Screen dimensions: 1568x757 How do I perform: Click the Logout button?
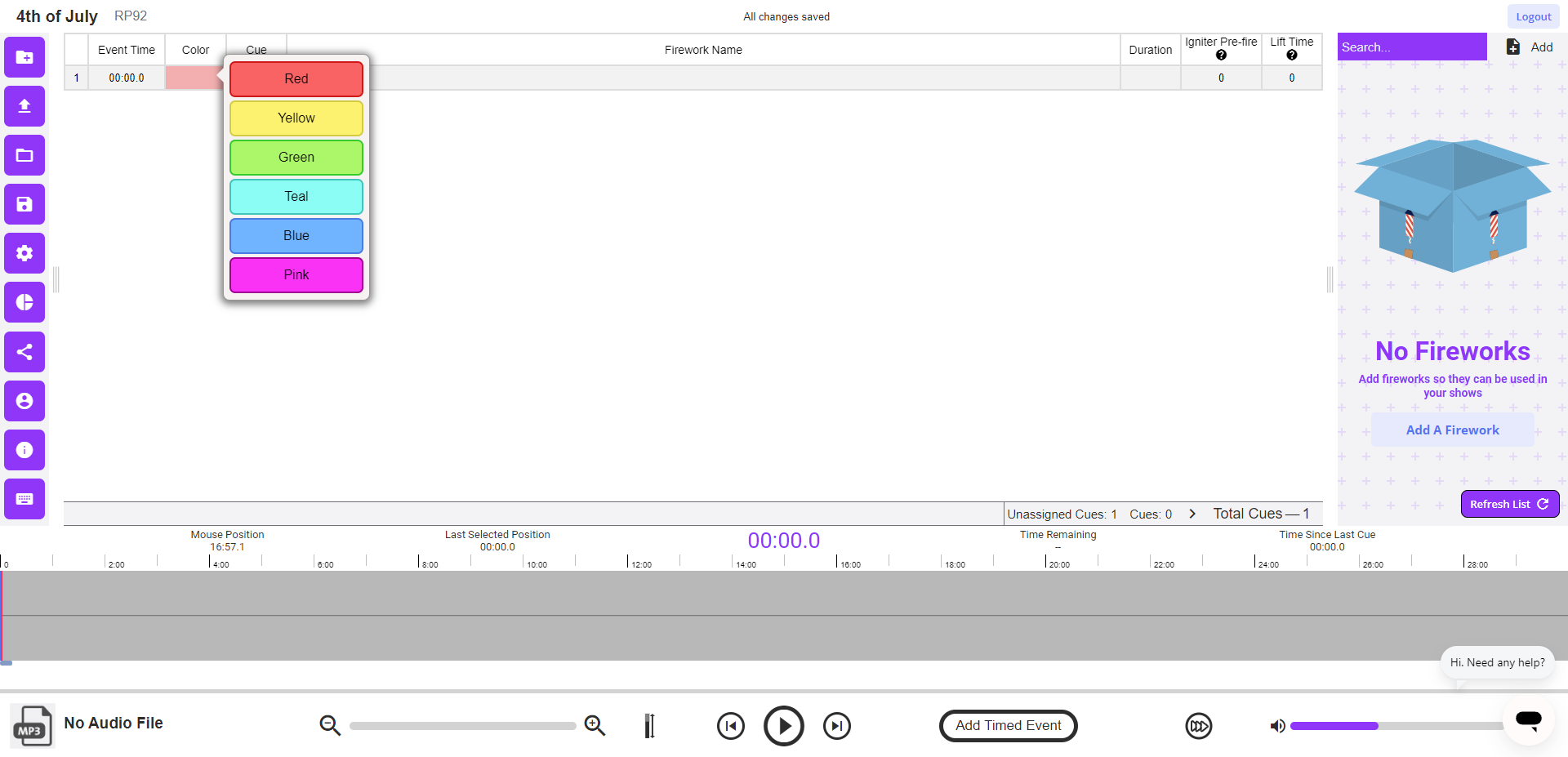click(1532, 16)
